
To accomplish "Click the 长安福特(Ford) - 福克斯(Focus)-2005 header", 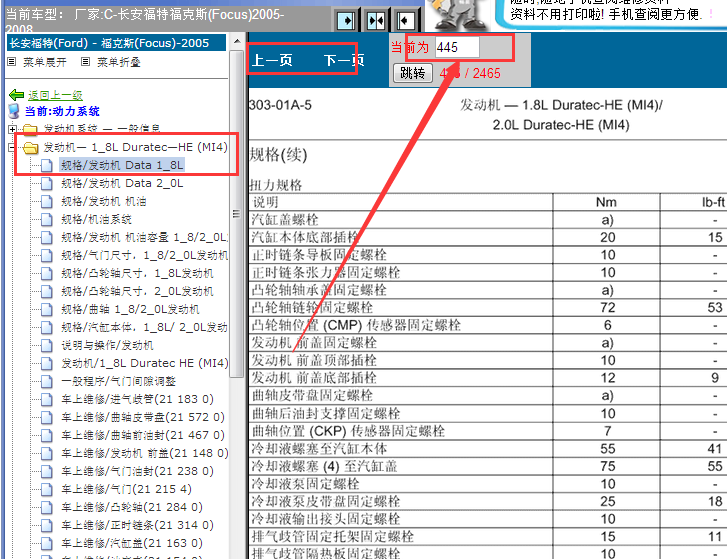I will click(x=116, y=43).
